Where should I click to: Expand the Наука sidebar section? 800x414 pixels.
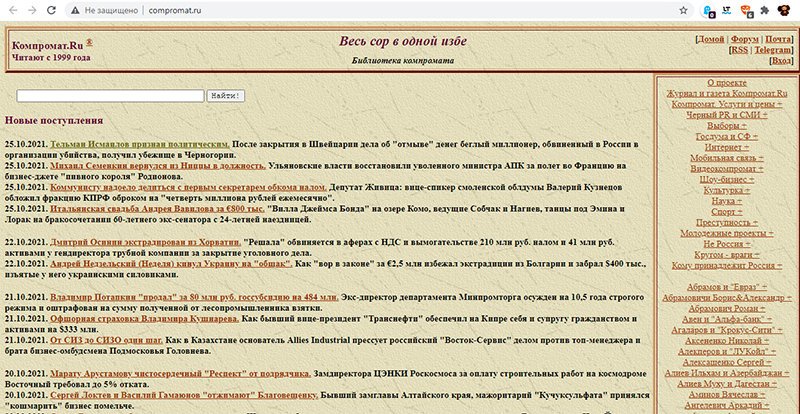tap(727, 201)
